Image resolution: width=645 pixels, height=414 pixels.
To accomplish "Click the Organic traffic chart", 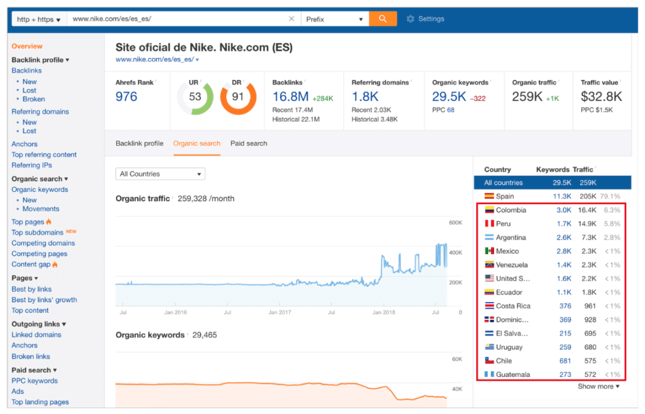I will [x=282, y=262].
